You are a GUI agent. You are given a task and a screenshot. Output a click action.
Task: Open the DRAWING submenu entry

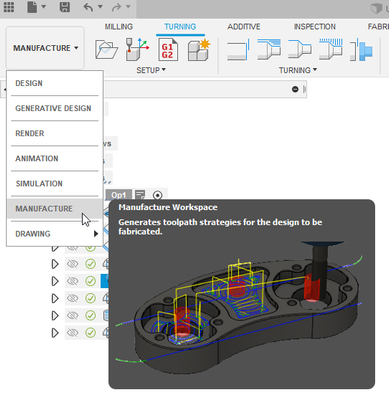coord(55,234)
